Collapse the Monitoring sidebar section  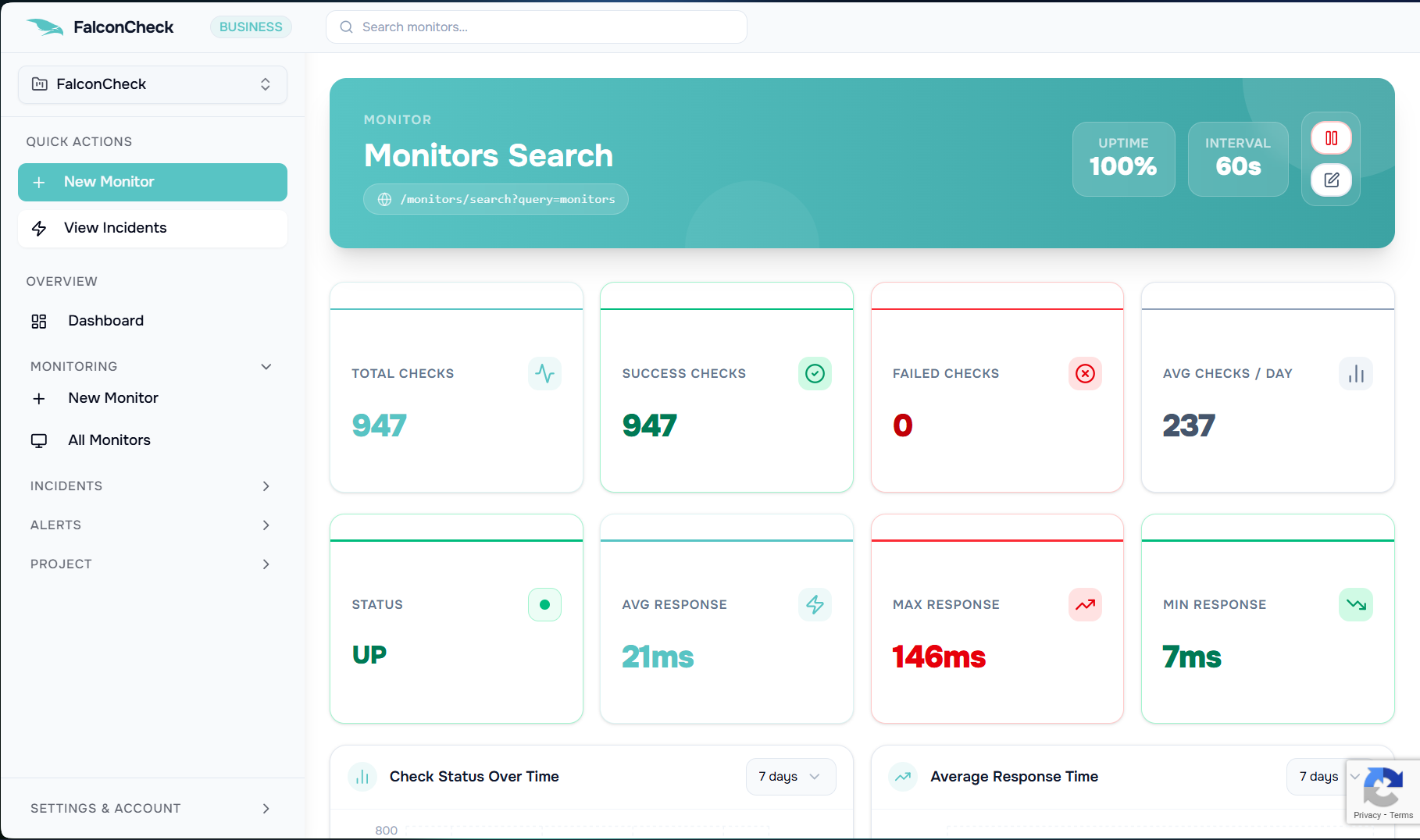[x=152, y=367]
